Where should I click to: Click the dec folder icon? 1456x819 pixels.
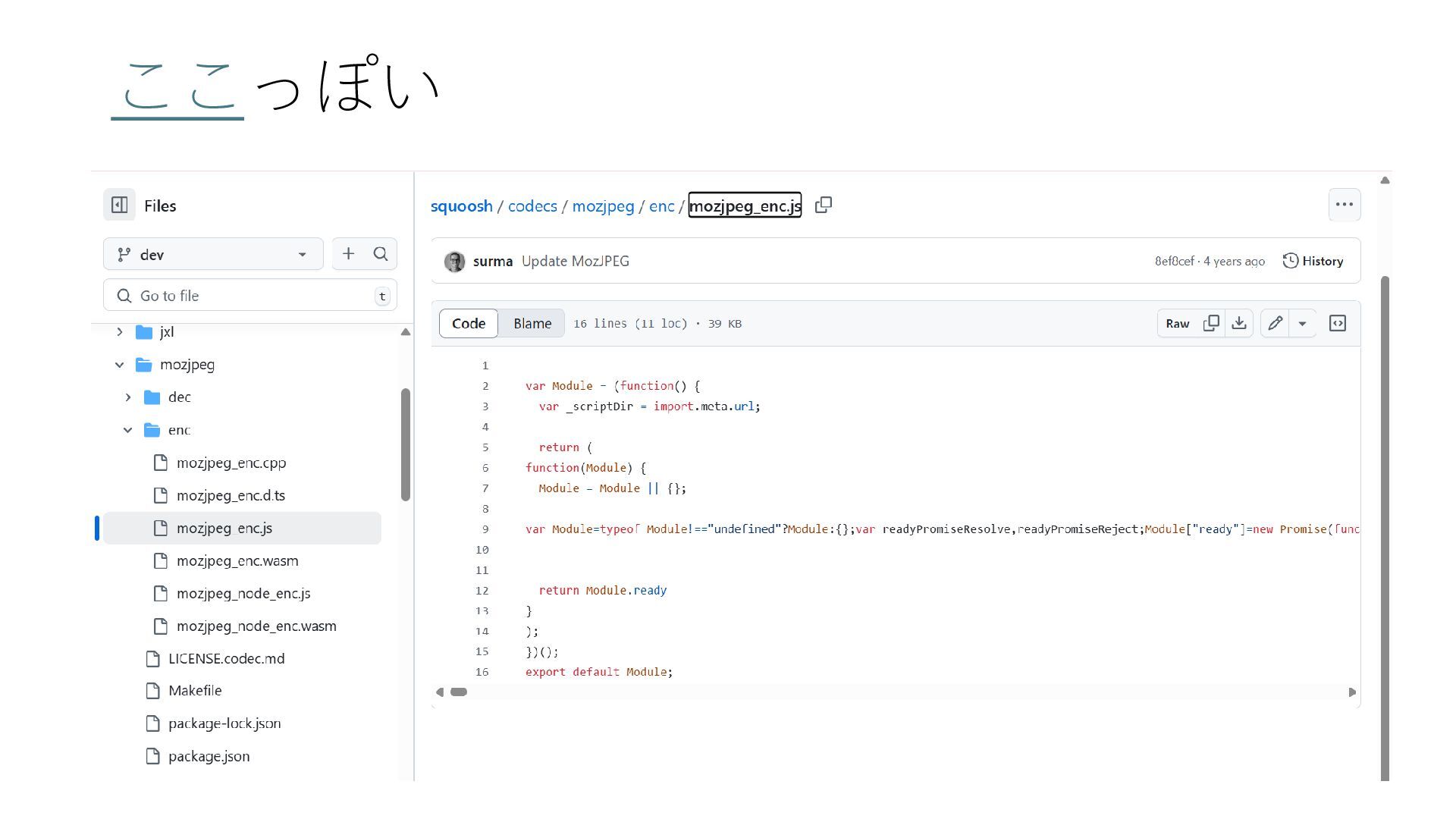click(x=152, y=397)
